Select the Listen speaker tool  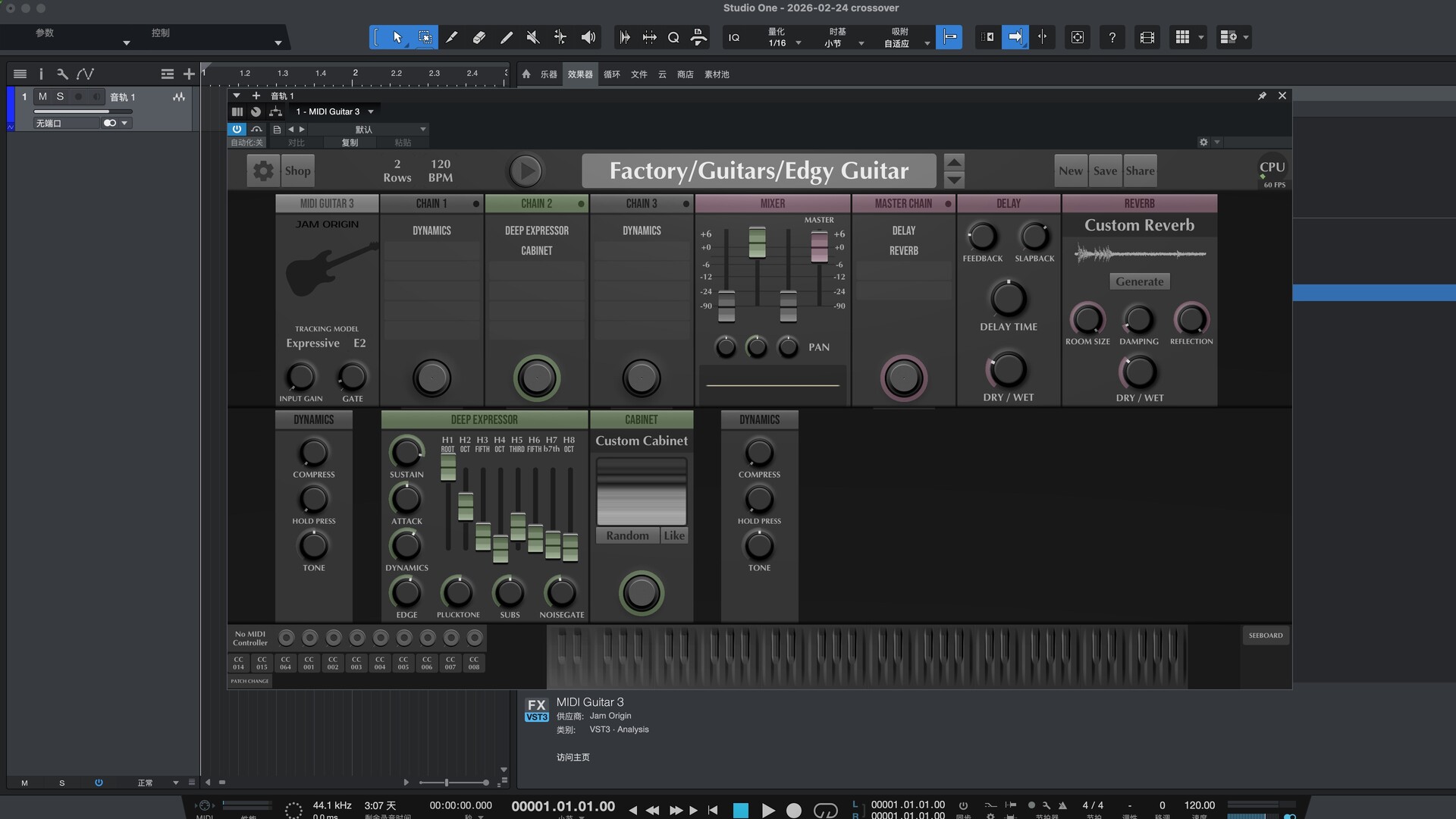[588, 37]
